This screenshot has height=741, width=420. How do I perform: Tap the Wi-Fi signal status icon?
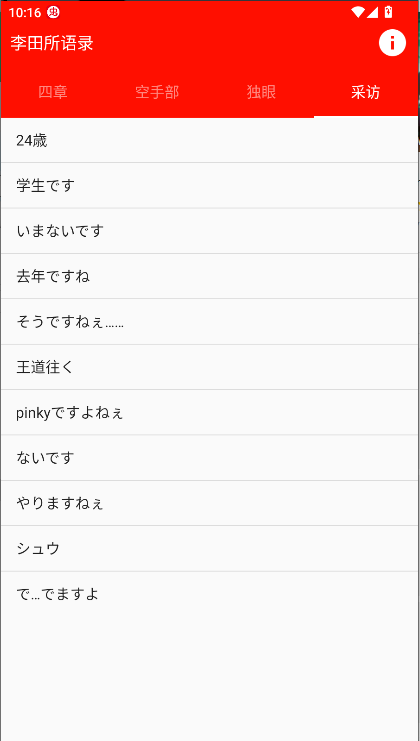[x=358, y=12]
